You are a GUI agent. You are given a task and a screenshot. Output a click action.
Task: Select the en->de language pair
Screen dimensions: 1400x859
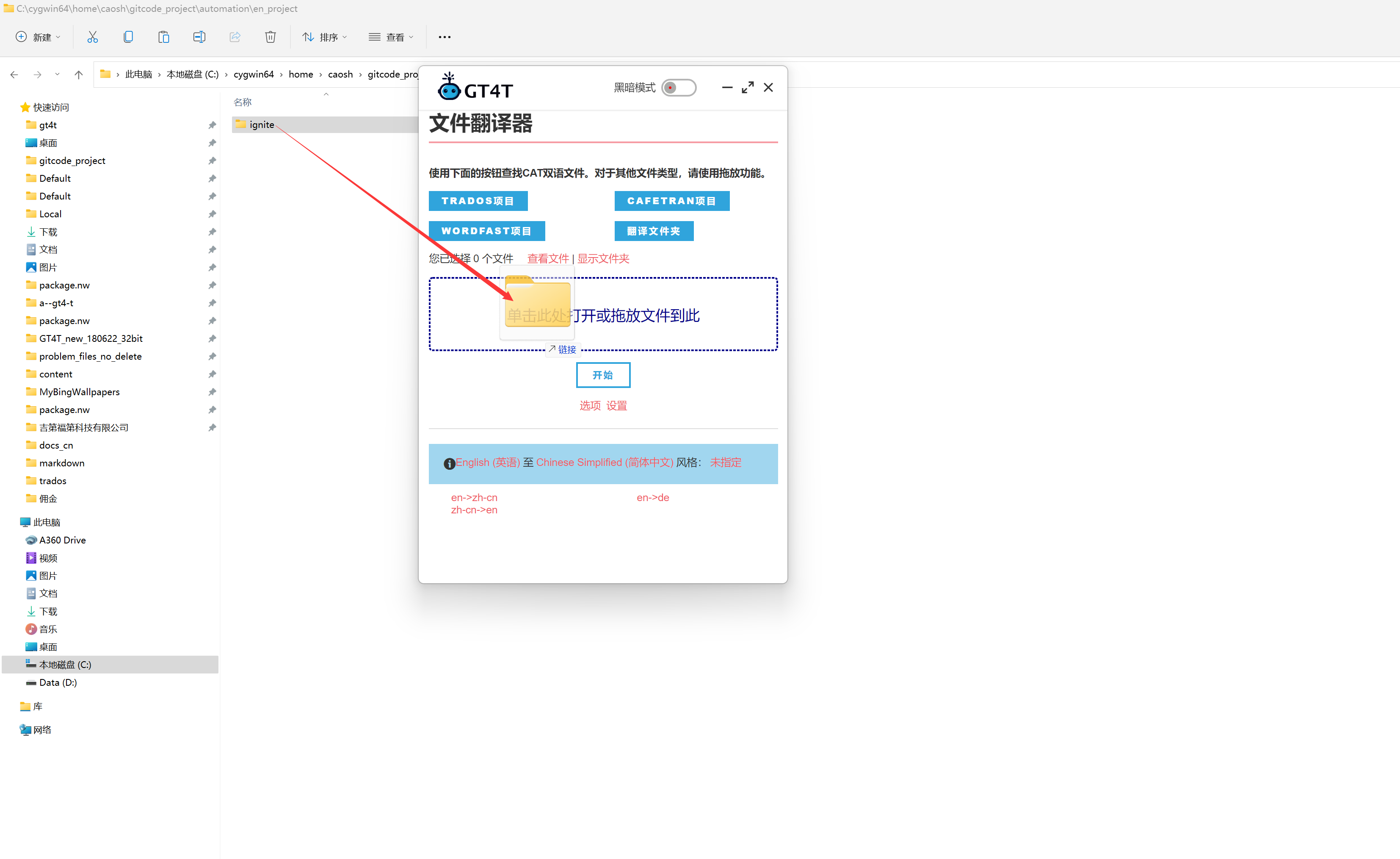tap(652, 497)
